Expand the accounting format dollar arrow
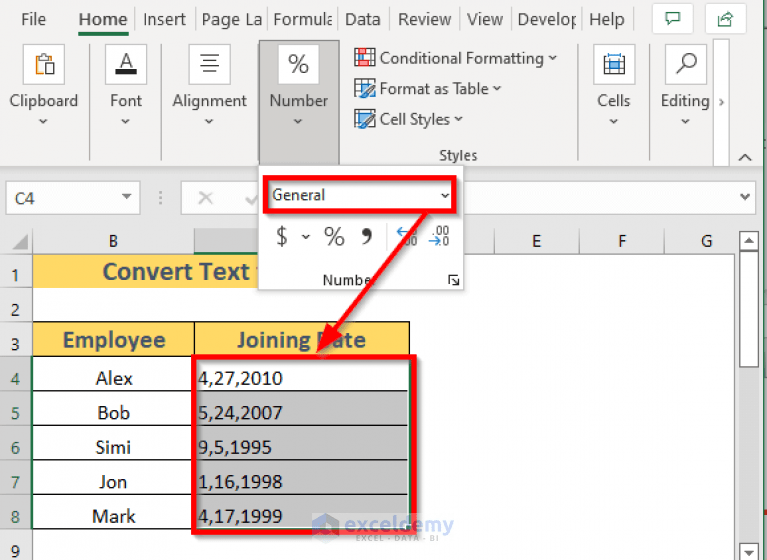Image resolution: width=767 pixels, height=560 pixels. [306, 237]
